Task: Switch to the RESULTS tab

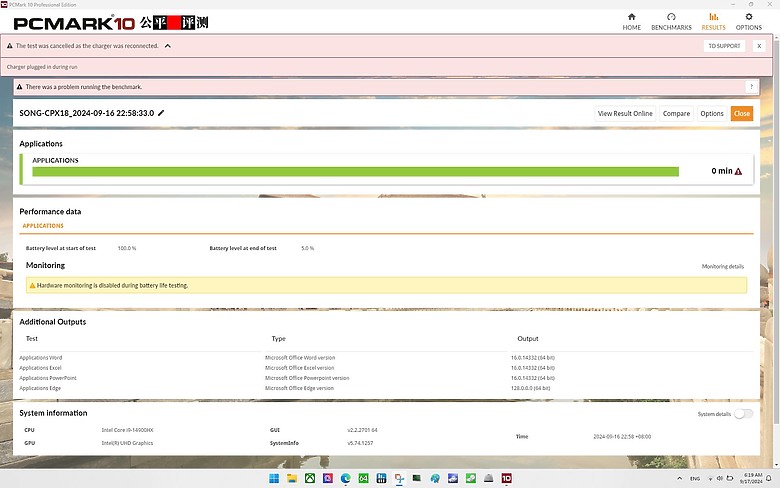Action: pyautogui.click(x=713, y=22)
